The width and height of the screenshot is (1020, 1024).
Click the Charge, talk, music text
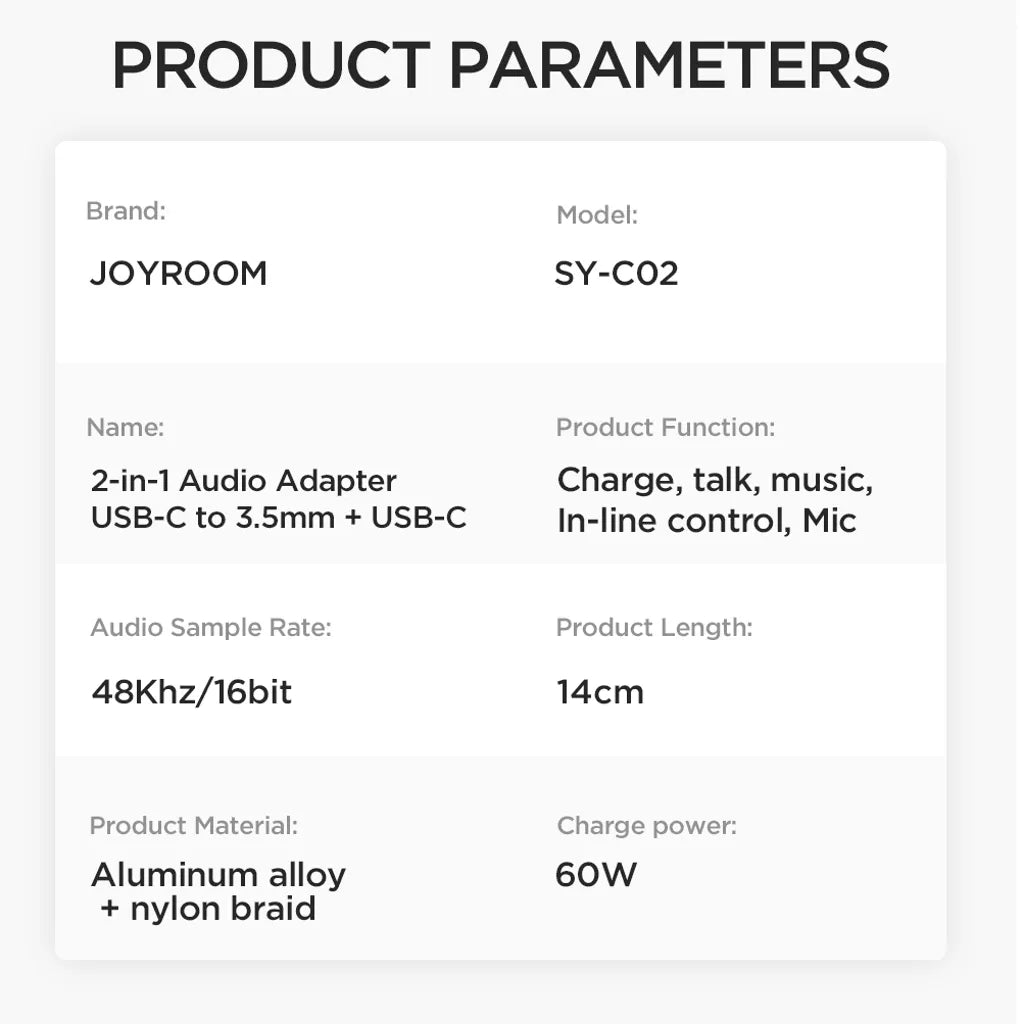pos(715,480)
